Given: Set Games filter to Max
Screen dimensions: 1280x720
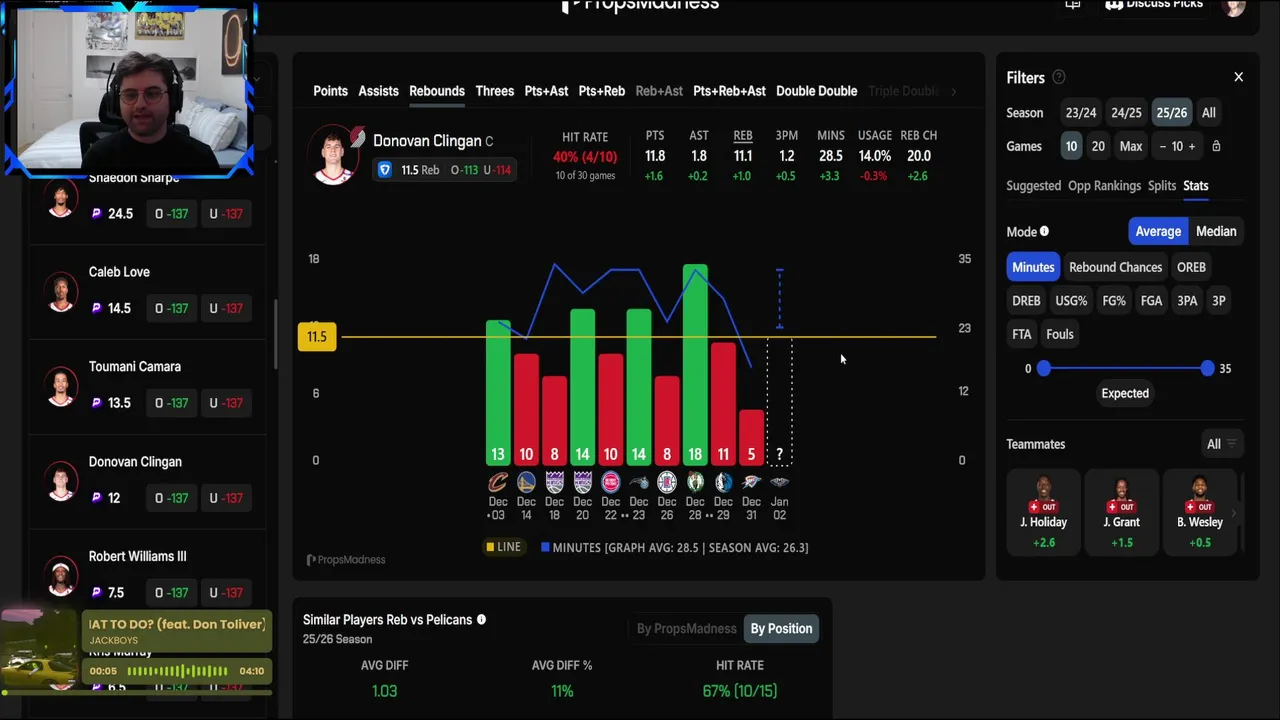Looking at the screenshot, I should click(x=1131, y=146).
